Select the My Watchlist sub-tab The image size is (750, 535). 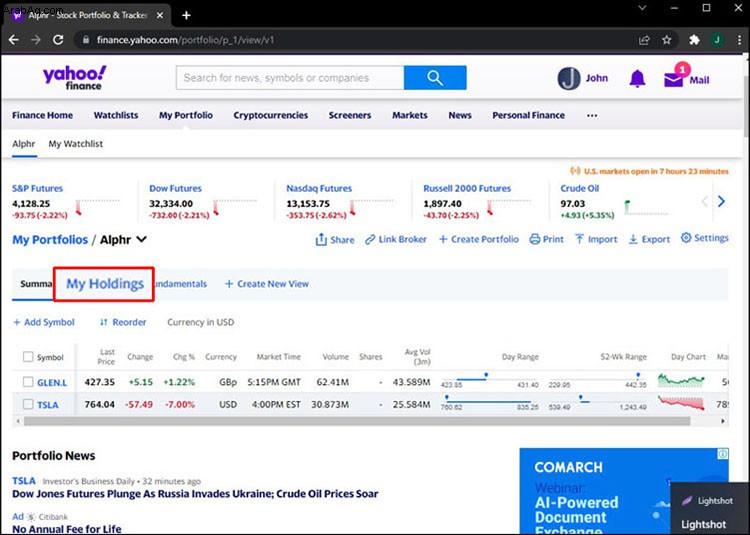[x=76, y=143]
